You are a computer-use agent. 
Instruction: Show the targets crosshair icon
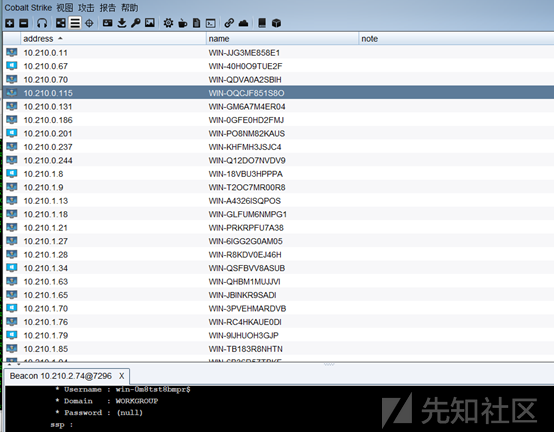pyautogui.click(x=89, y=23)
